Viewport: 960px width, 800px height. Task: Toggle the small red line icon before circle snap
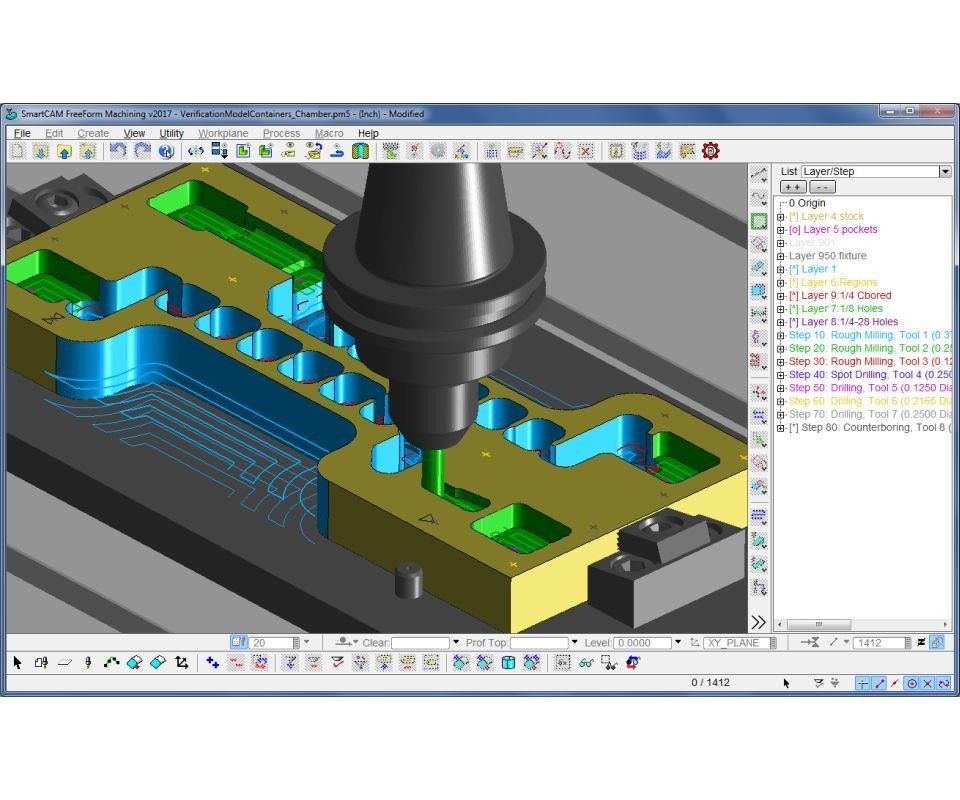coord(895,683)
